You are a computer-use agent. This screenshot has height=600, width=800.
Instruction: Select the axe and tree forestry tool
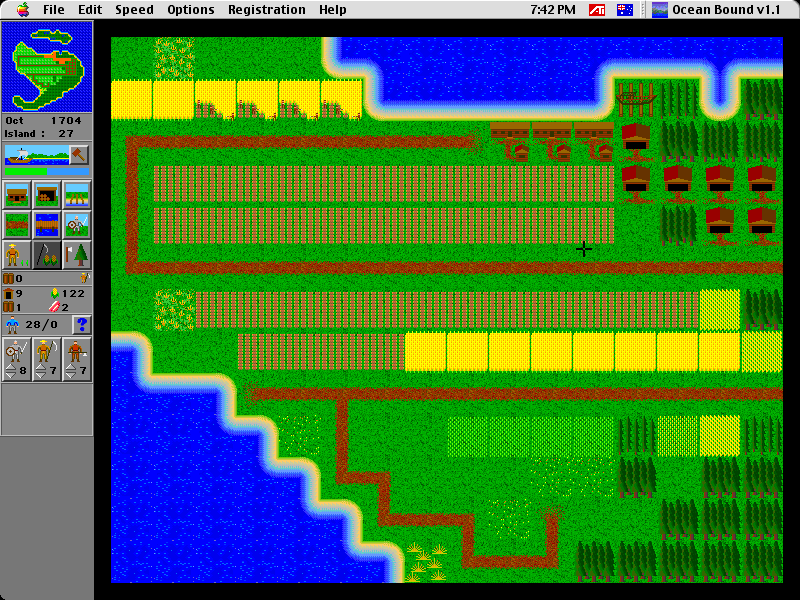click(77, 255)
